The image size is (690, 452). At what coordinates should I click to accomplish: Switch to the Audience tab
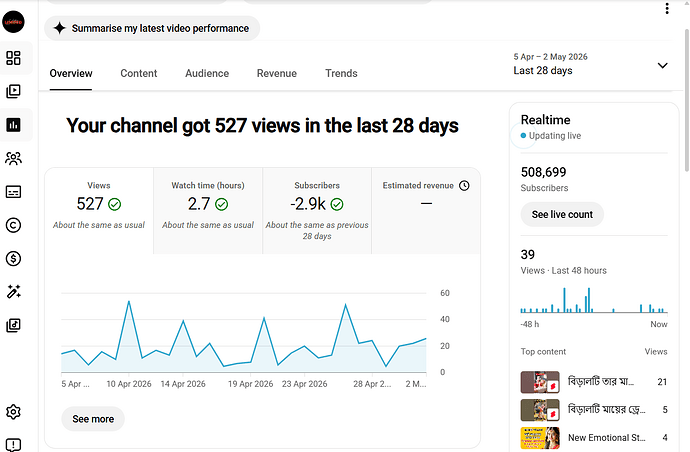tap(207, 73)
